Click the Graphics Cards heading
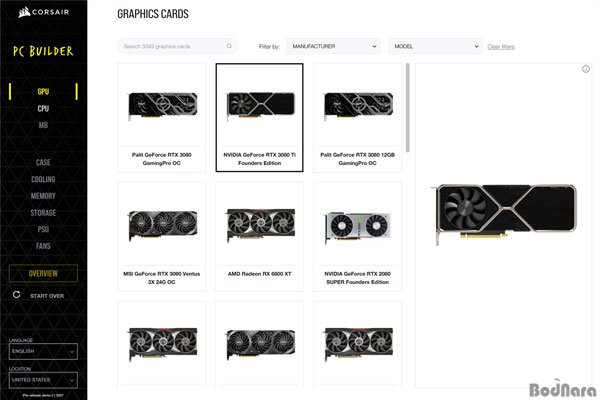This screenshot has width=600, height=400. point(153,14)
